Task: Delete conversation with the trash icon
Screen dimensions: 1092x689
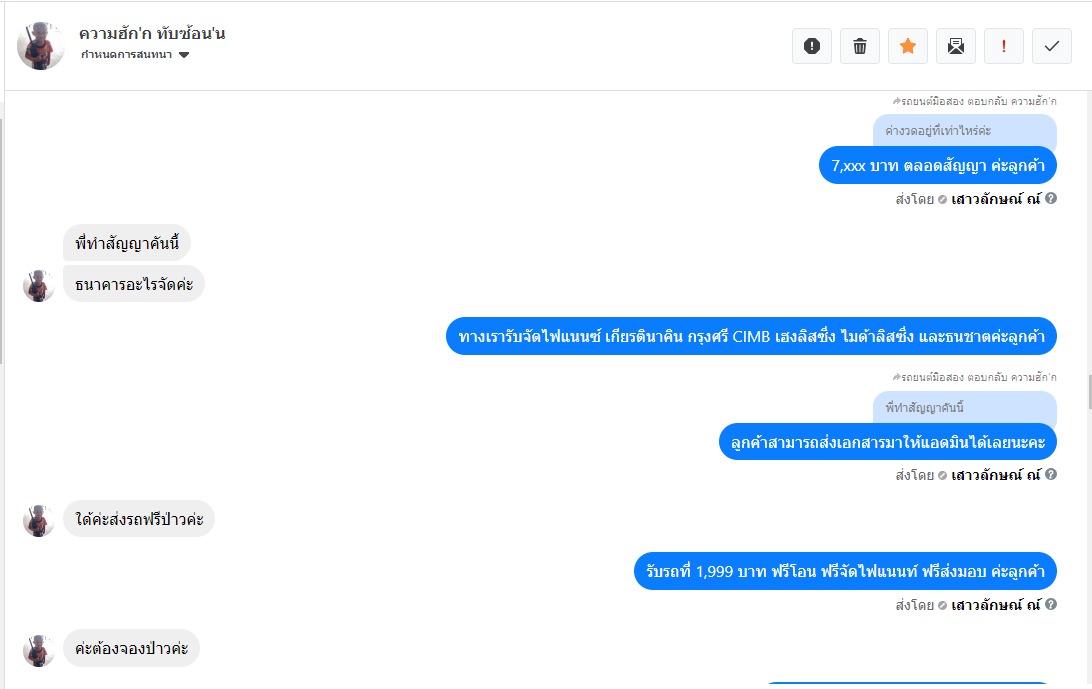Action: tap(859, 46)
